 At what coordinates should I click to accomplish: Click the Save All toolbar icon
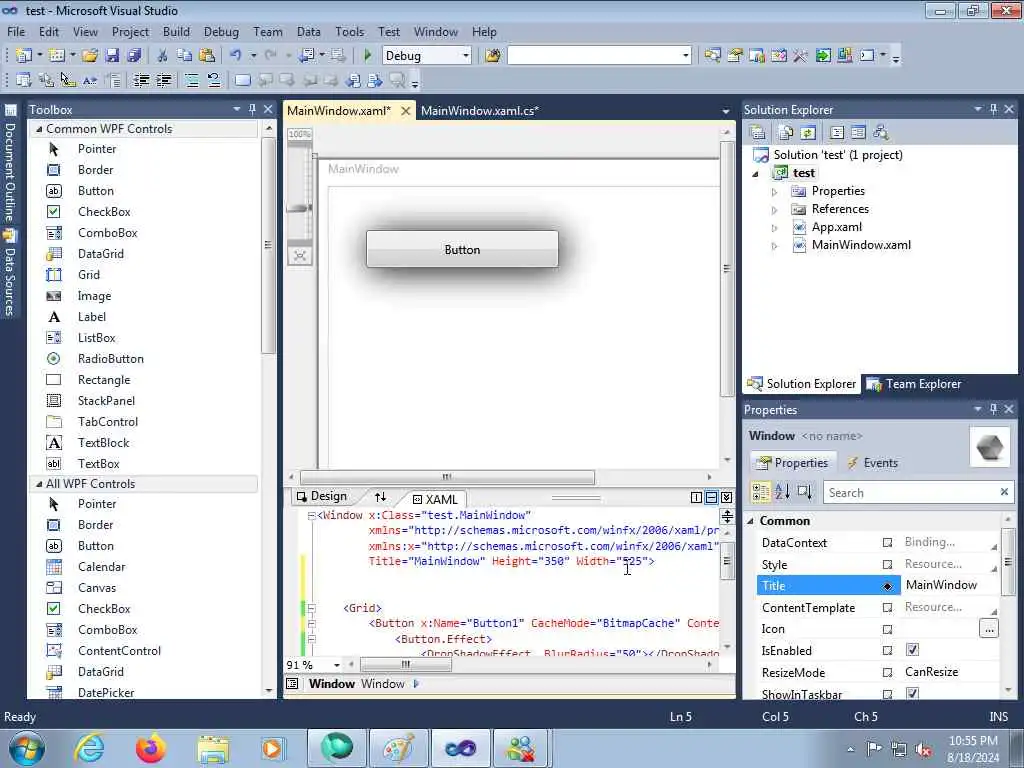(135, 56)
